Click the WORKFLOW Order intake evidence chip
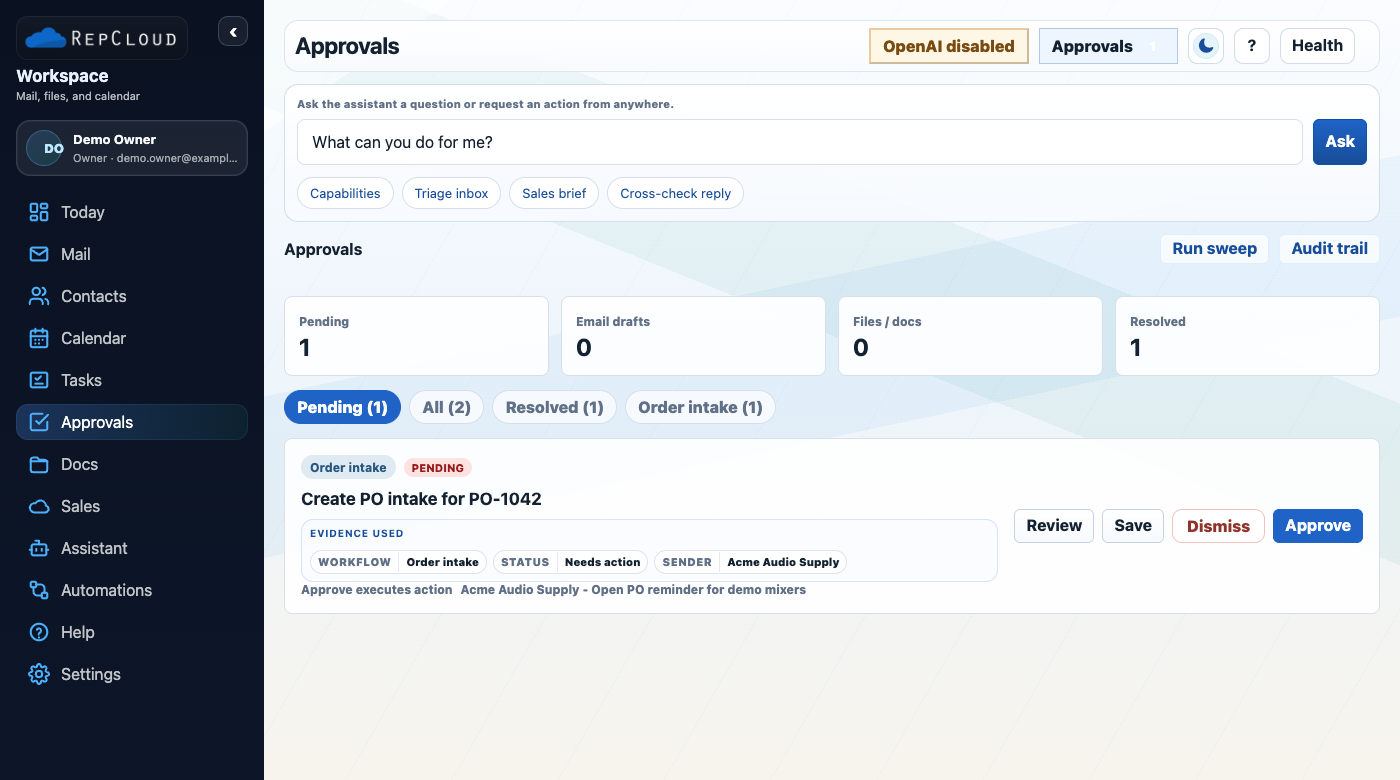This screenshot has height=780, width=1400. [x=399, y=562]
